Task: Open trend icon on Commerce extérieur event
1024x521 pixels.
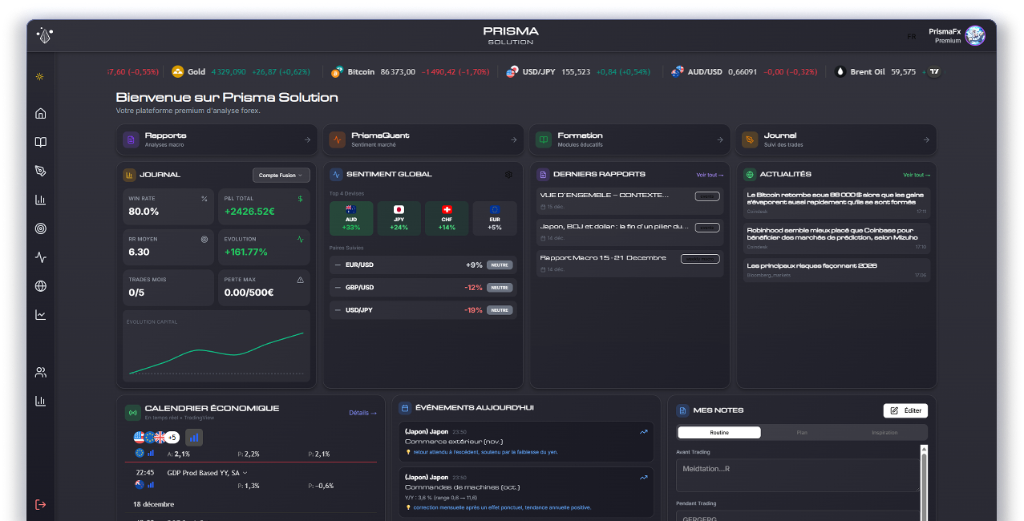Action: (x=644, y=432)
